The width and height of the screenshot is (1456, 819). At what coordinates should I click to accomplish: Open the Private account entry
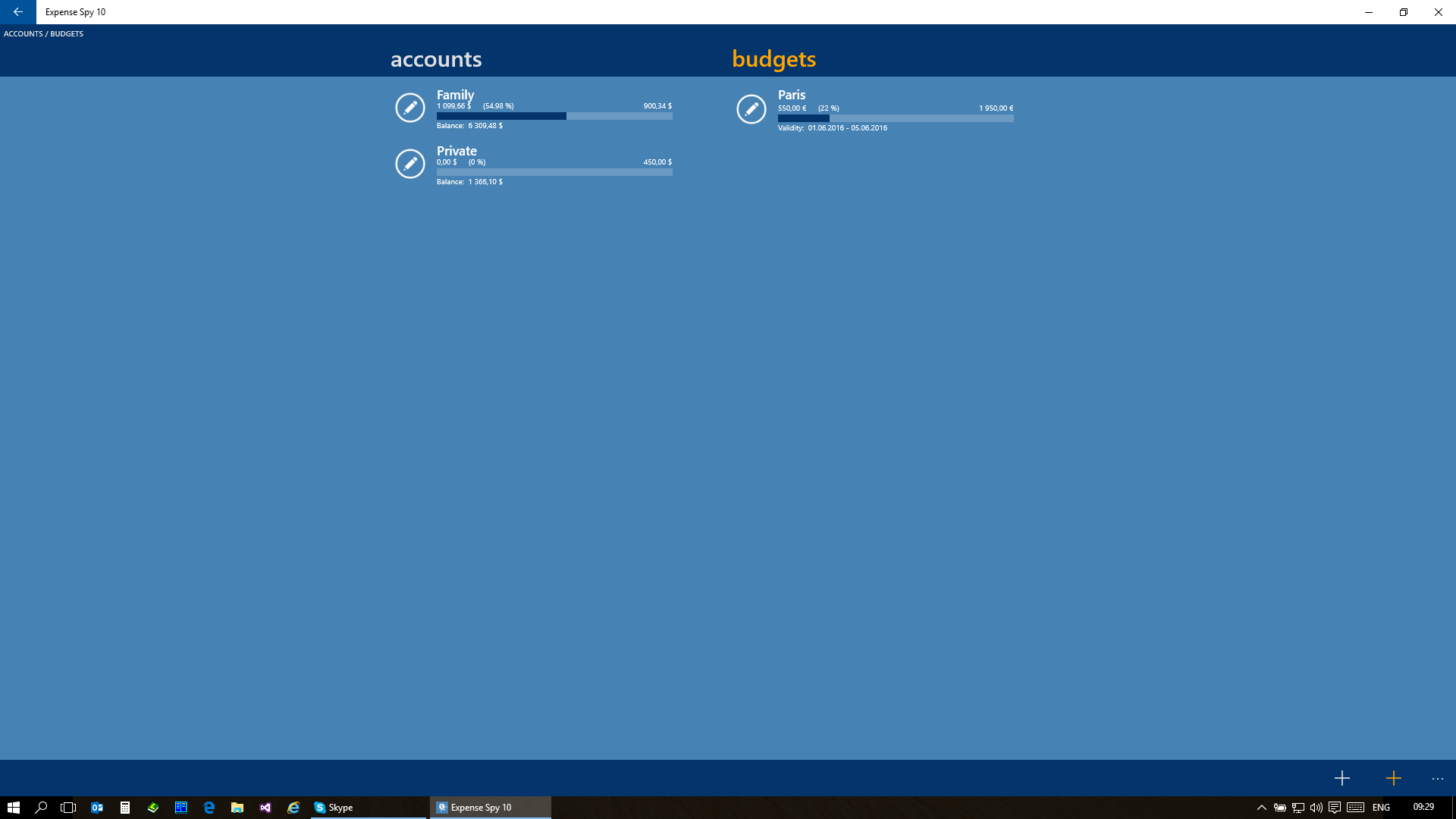(x=457, y=151)
